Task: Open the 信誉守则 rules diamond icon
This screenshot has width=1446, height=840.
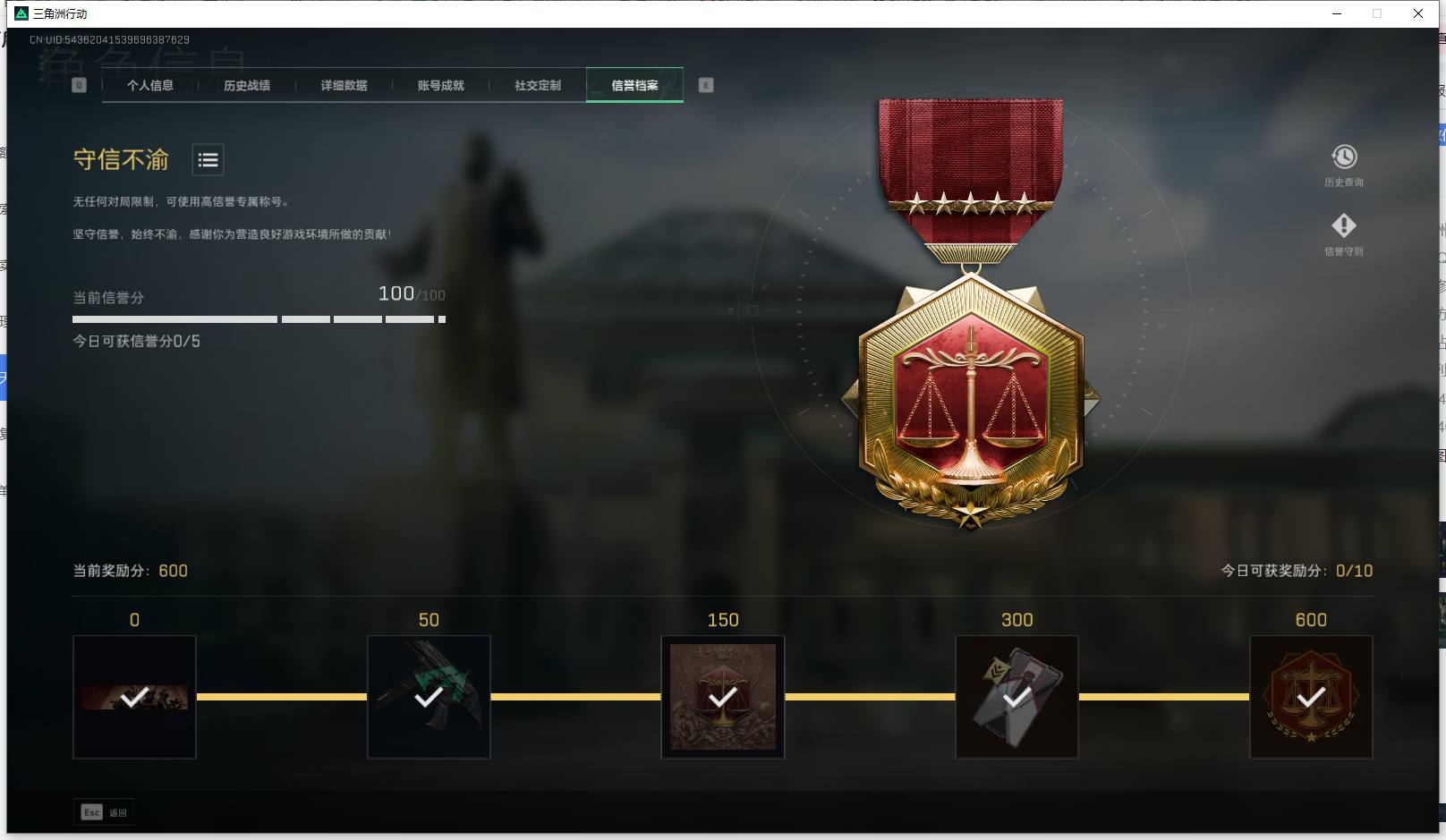Action: tap(1343, 225)
